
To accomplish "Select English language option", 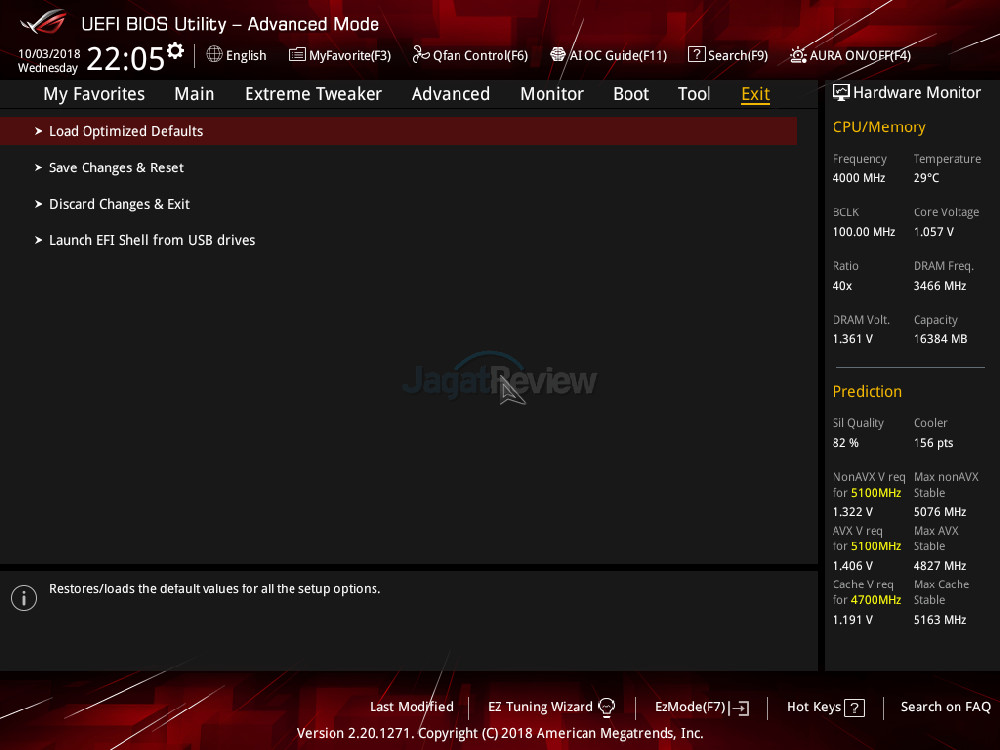I will coord(246,55).
